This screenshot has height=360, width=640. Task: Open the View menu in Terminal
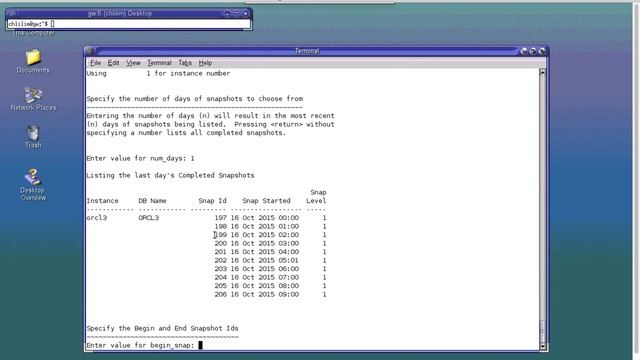pos(133,63)
